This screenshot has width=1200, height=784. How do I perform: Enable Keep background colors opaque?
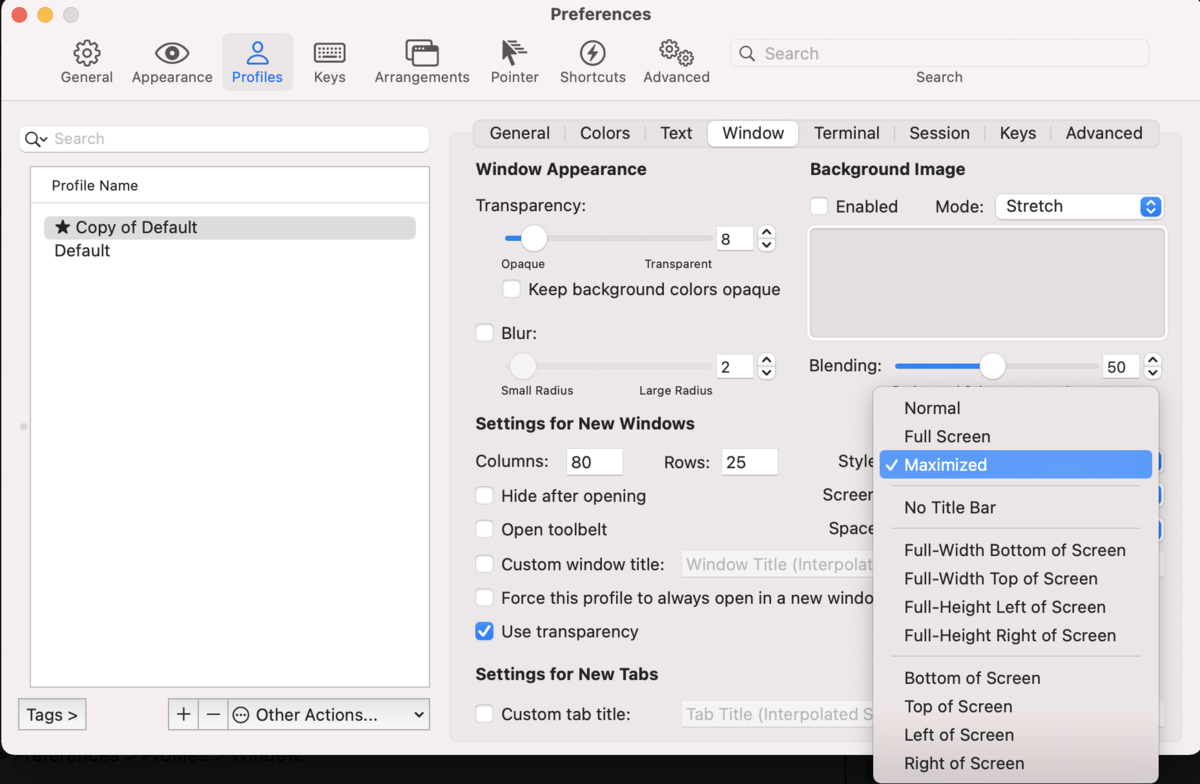[x=511, y=289]
